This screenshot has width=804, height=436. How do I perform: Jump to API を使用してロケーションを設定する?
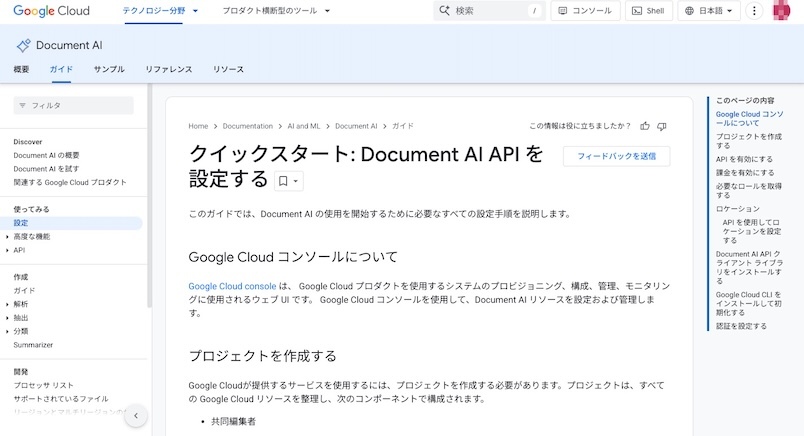point(752,231)
